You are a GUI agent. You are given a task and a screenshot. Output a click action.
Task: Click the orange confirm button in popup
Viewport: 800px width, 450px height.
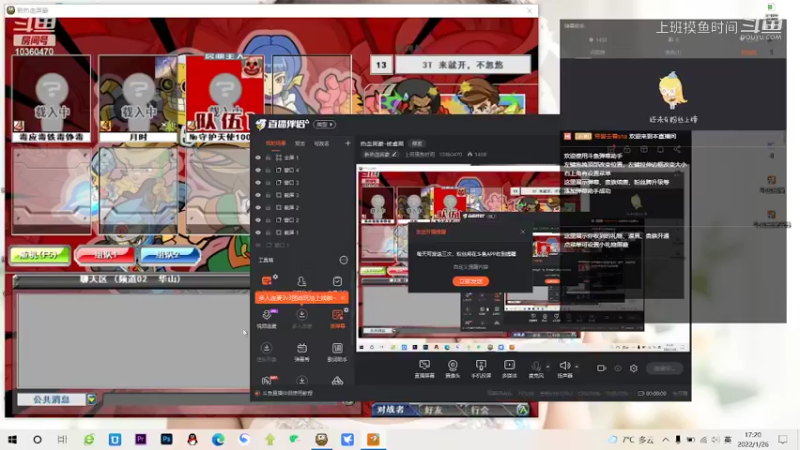point(470,281)
